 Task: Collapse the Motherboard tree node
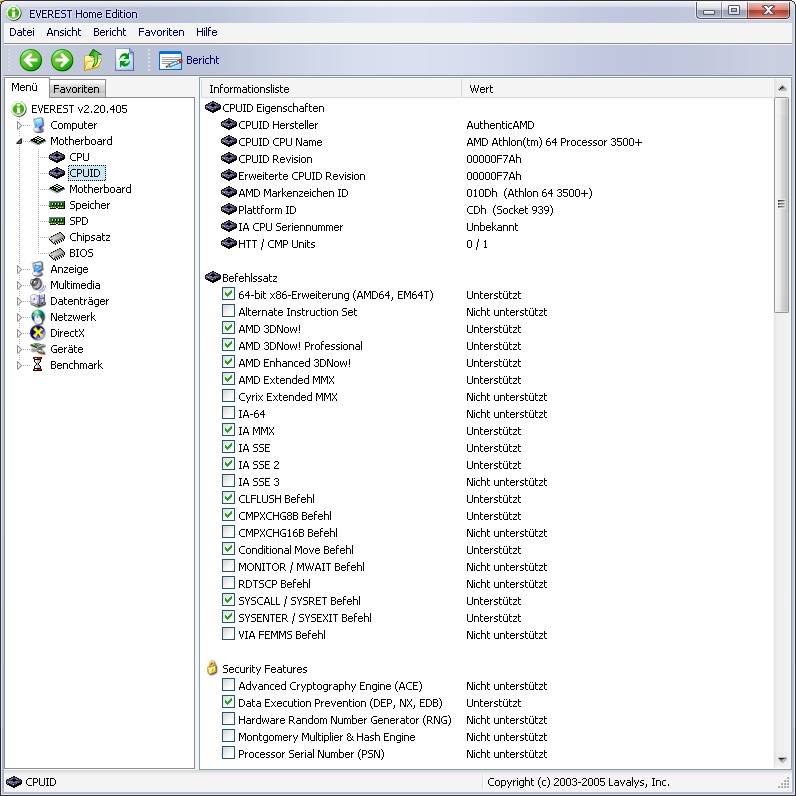tap(19, 141)
